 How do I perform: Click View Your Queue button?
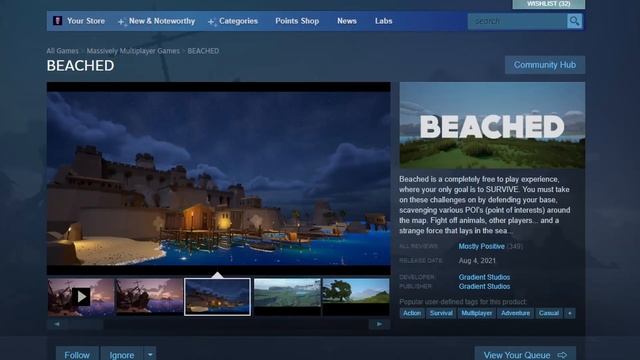[x=525, y=354]
